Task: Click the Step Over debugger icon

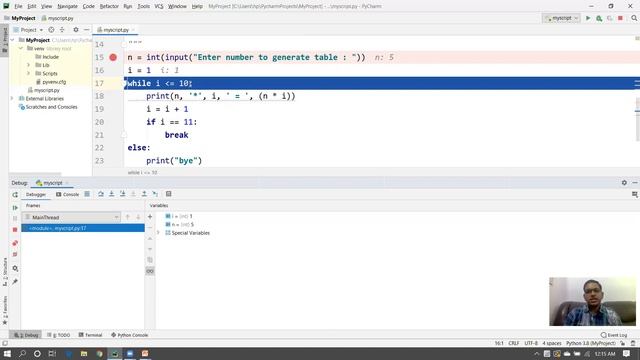Action: [100, 194]
